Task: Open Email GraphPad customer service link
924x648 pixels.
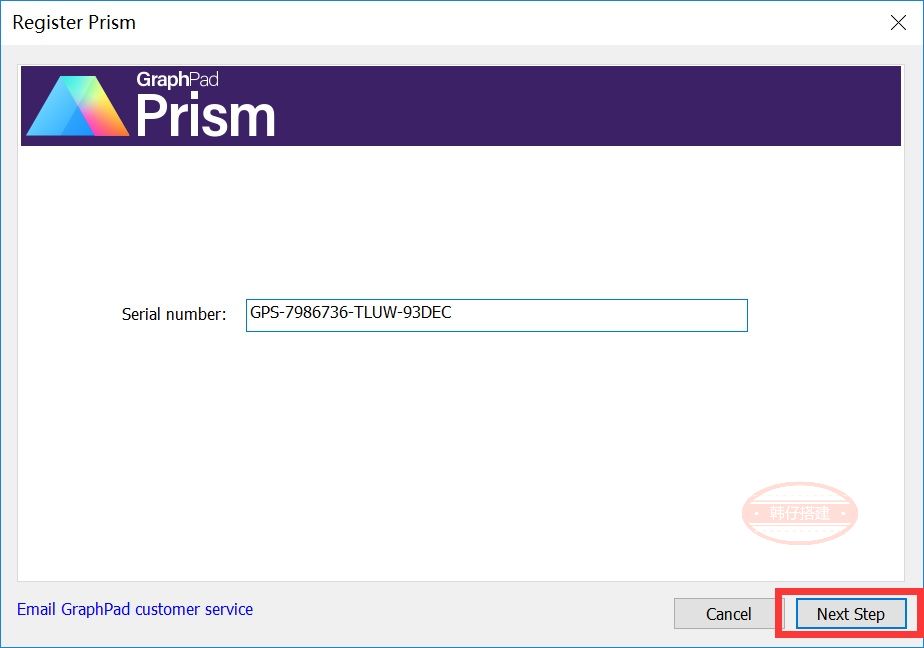Action: click(135, 609)
